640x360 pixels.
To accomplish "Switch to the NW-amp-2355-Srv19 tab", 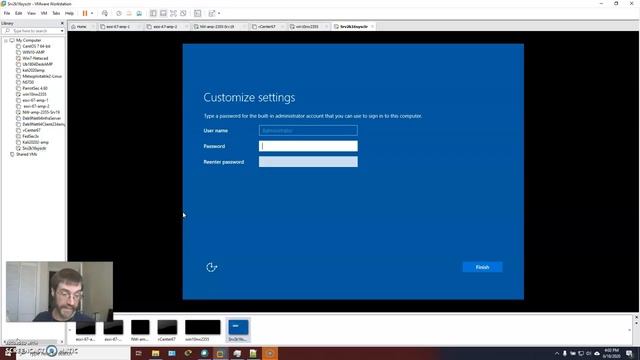I will [x=217, y=27].
